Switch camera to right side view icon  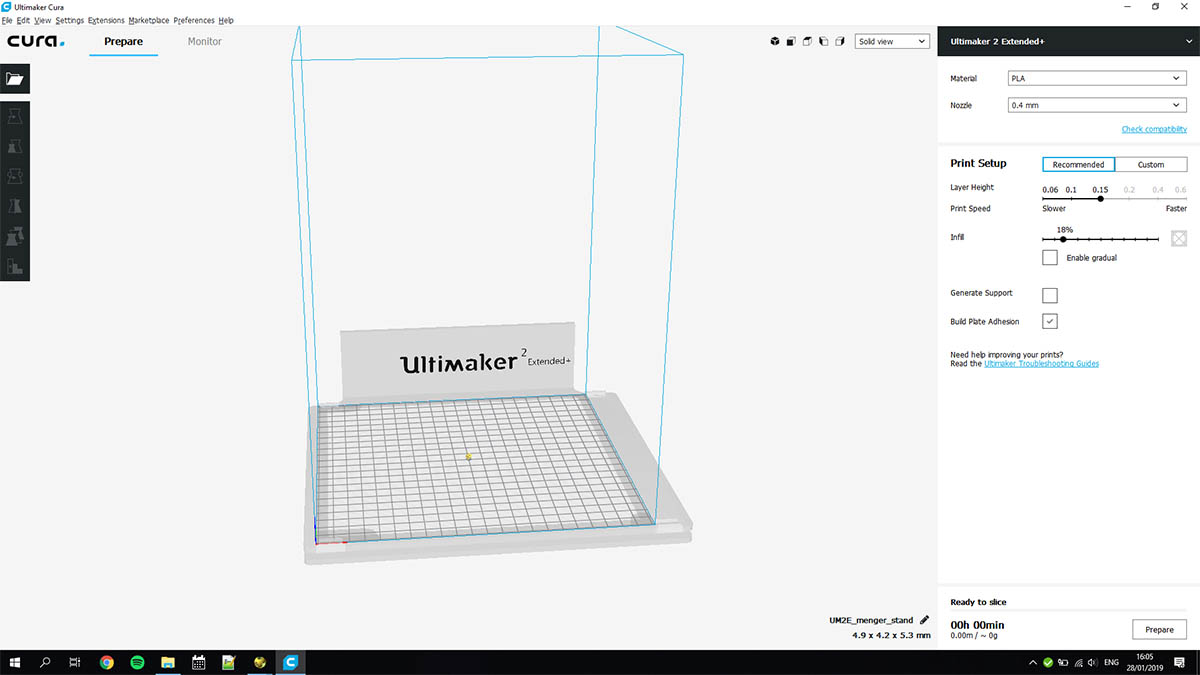[840, 42]
